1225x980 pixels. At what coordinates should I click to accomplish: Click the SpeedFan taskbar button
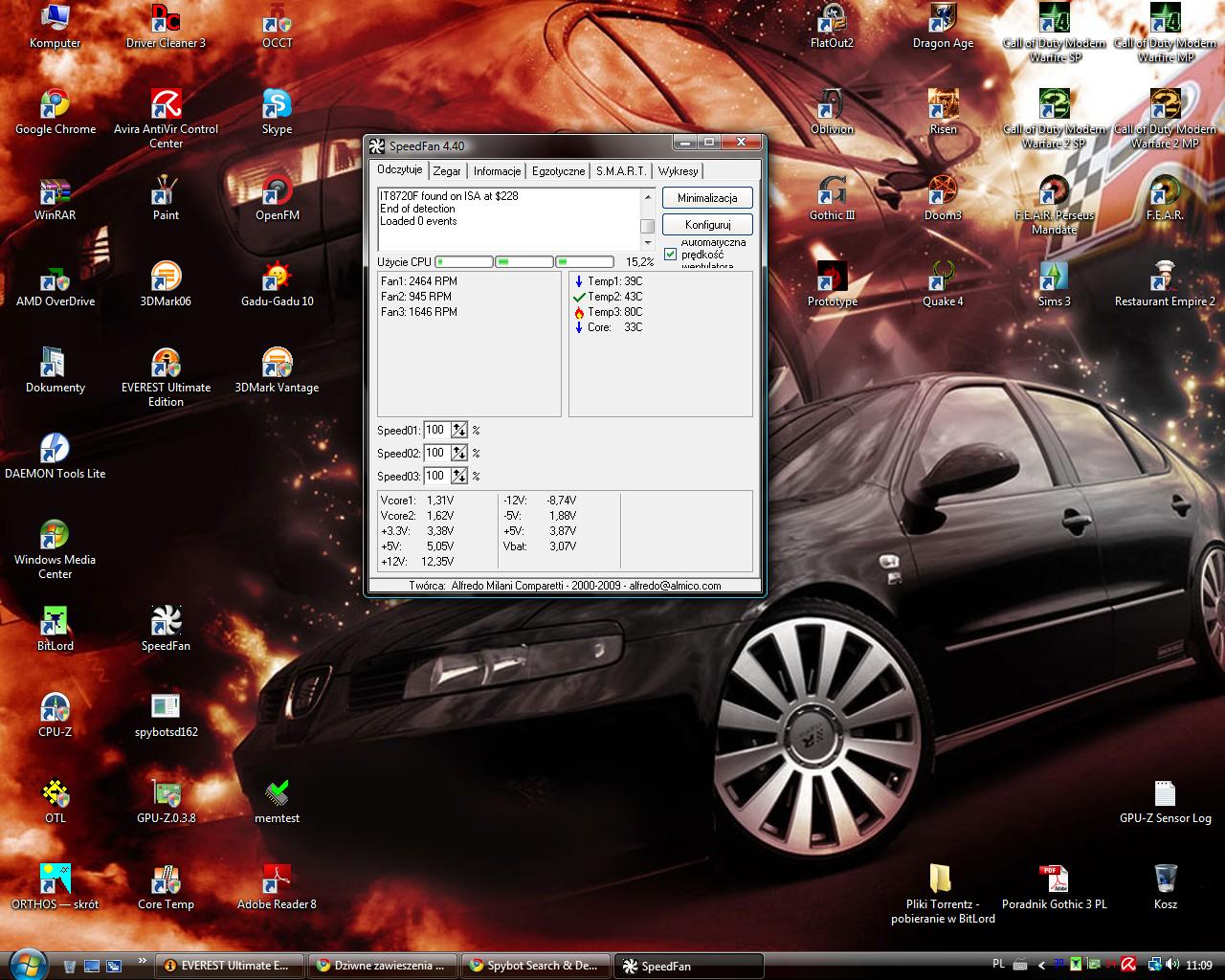click(689, 966)
